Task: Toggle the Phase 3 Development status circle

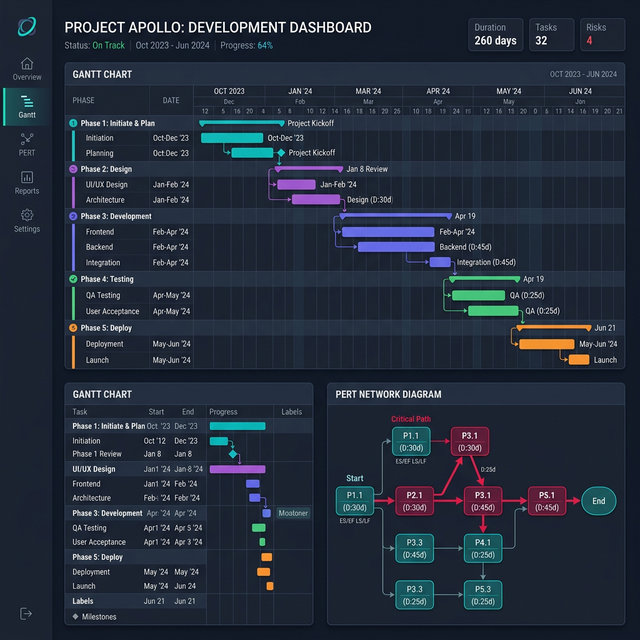Action: 72,216
